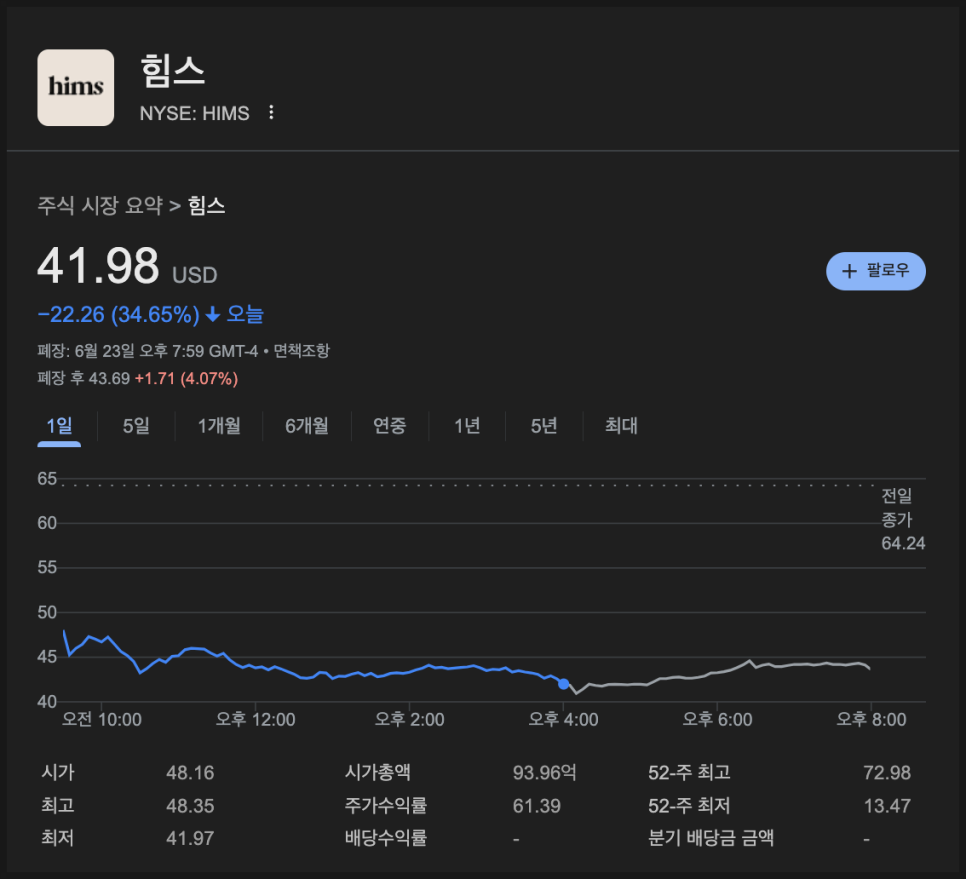This screenshot has width=966, height=879.
Task: Click the 전일 종가 64.24 label
Action: pyautogui.click(x=903, y=519)
